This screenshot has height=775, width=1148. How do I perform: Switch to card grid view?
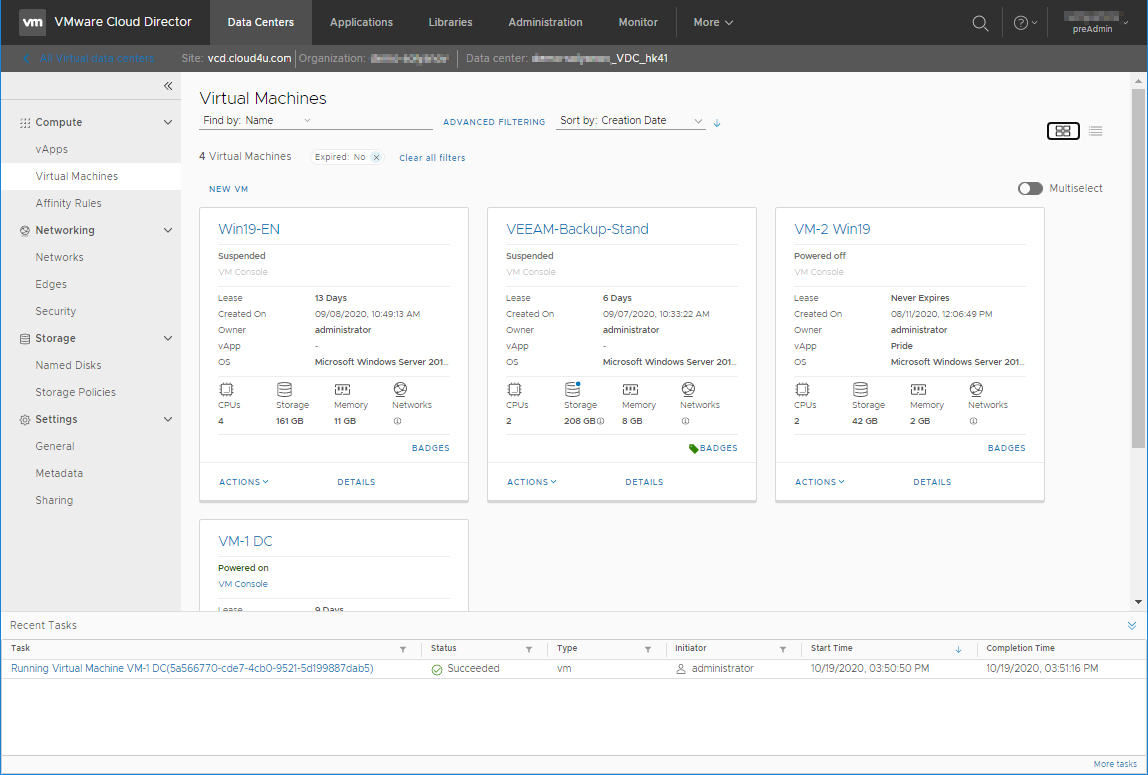1063,131
